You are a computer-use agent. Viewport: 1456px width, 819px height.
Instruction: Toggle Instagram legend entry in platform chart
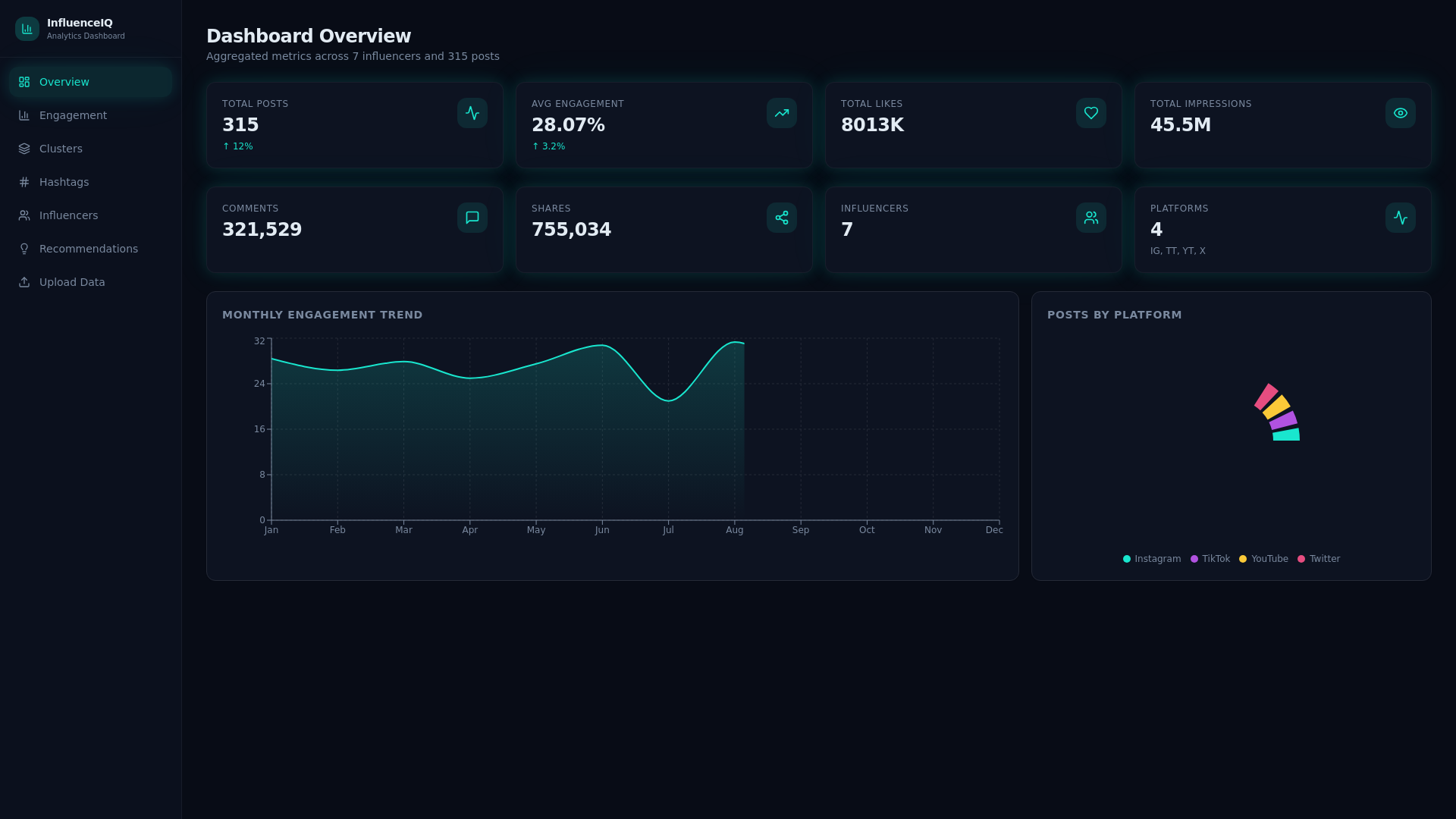click(1152, 559)
